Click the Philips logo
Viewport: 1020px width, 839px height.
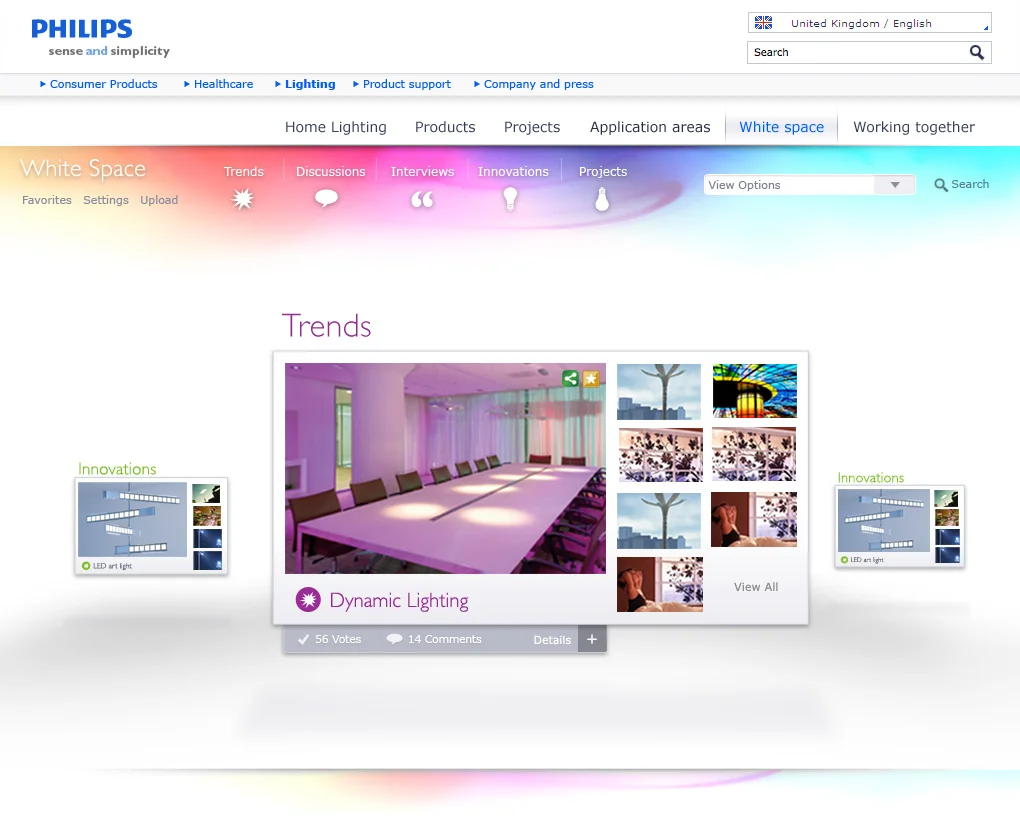coord(82,29)
